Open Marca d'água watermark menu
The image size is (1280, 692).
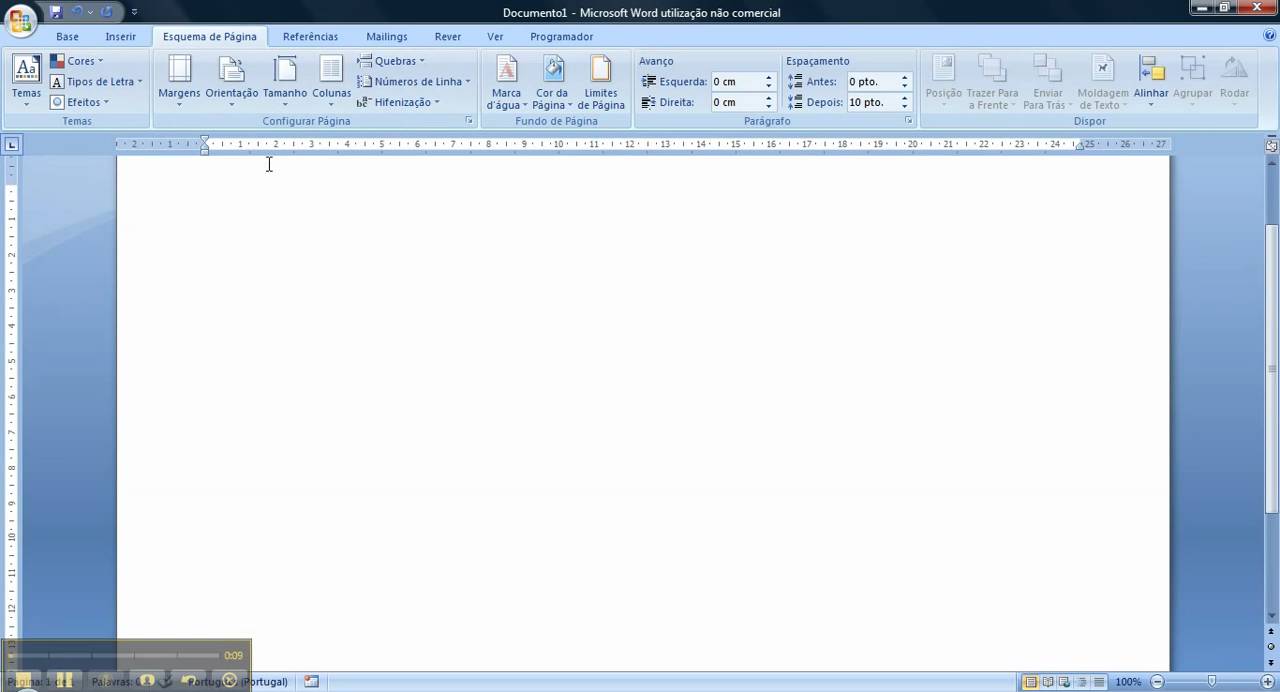[x=507, y=82]
